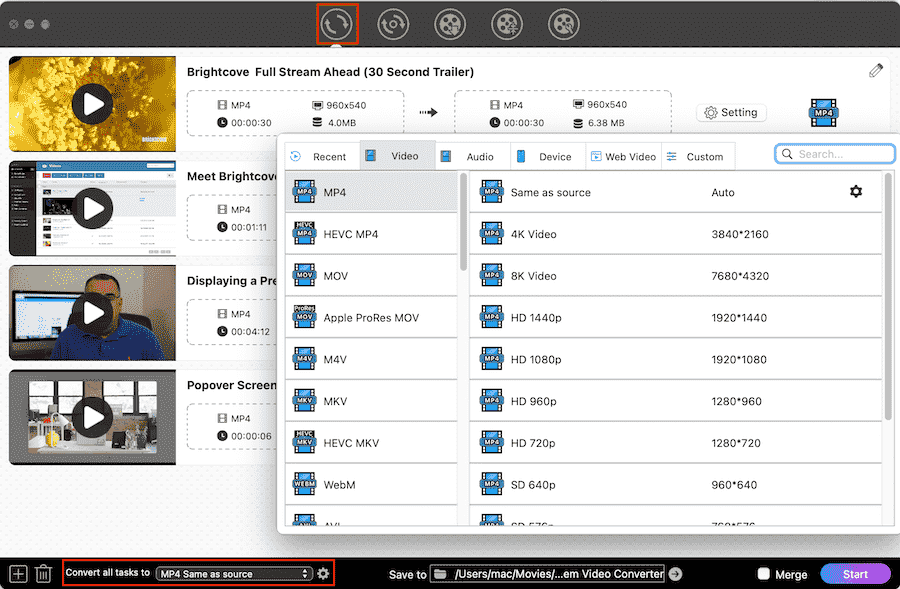Click the format list scrollbar
This screenshot has height=589, width=900.
point(463,222)
